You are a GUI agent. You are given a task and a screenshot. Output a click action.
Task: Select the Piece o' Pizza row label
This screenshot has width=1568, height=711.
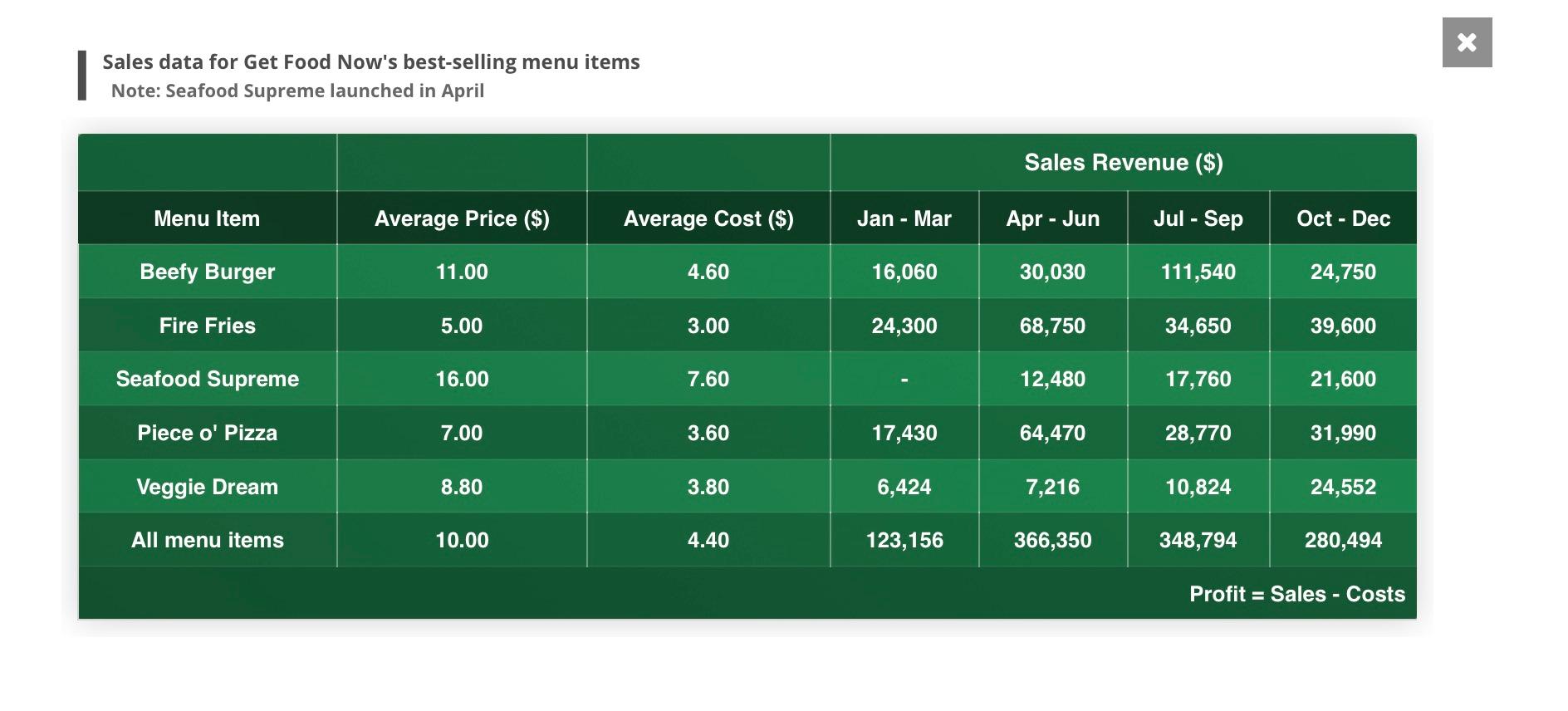(x=207, y=433)
